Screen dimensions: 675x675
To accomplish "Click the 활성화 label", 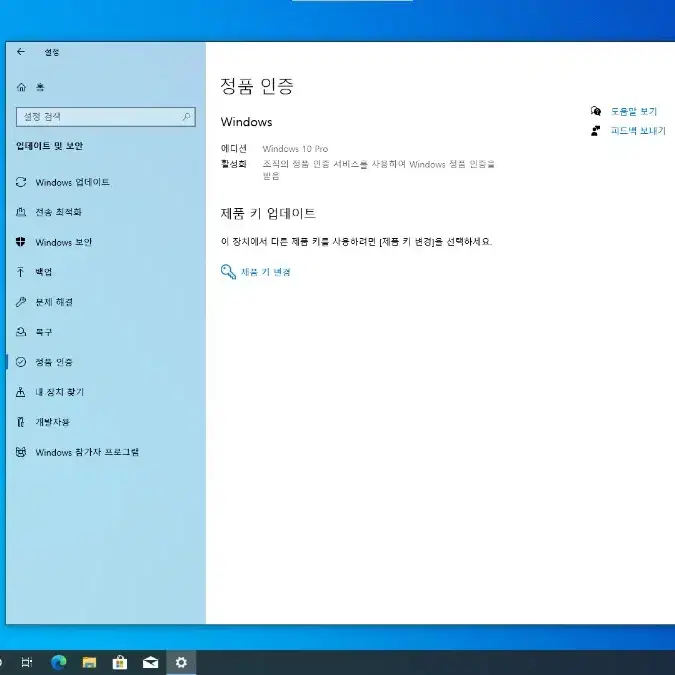I will click(x=234, y=164).
